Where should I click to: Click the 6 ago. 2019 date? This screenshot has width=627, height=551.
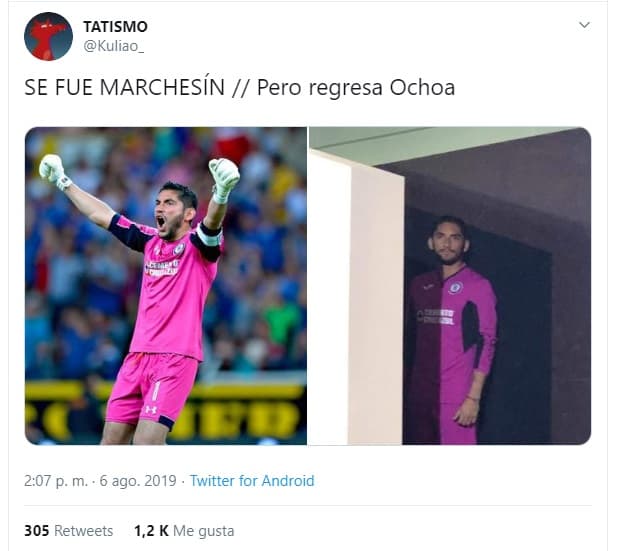(x=138, y=481)
